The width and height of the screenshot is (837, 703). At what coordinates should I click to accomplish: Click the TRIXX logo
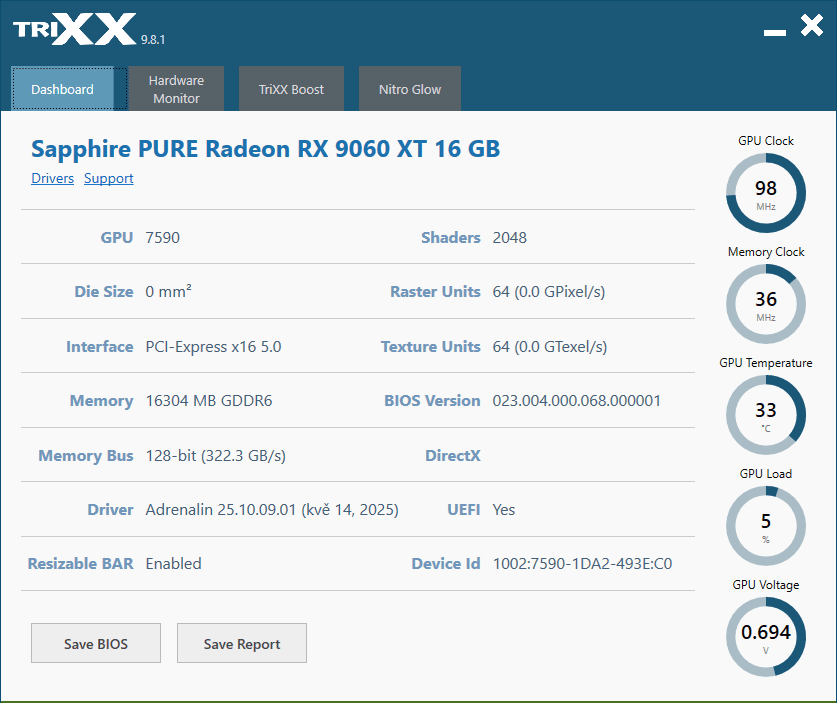click(x=75, y=29)
